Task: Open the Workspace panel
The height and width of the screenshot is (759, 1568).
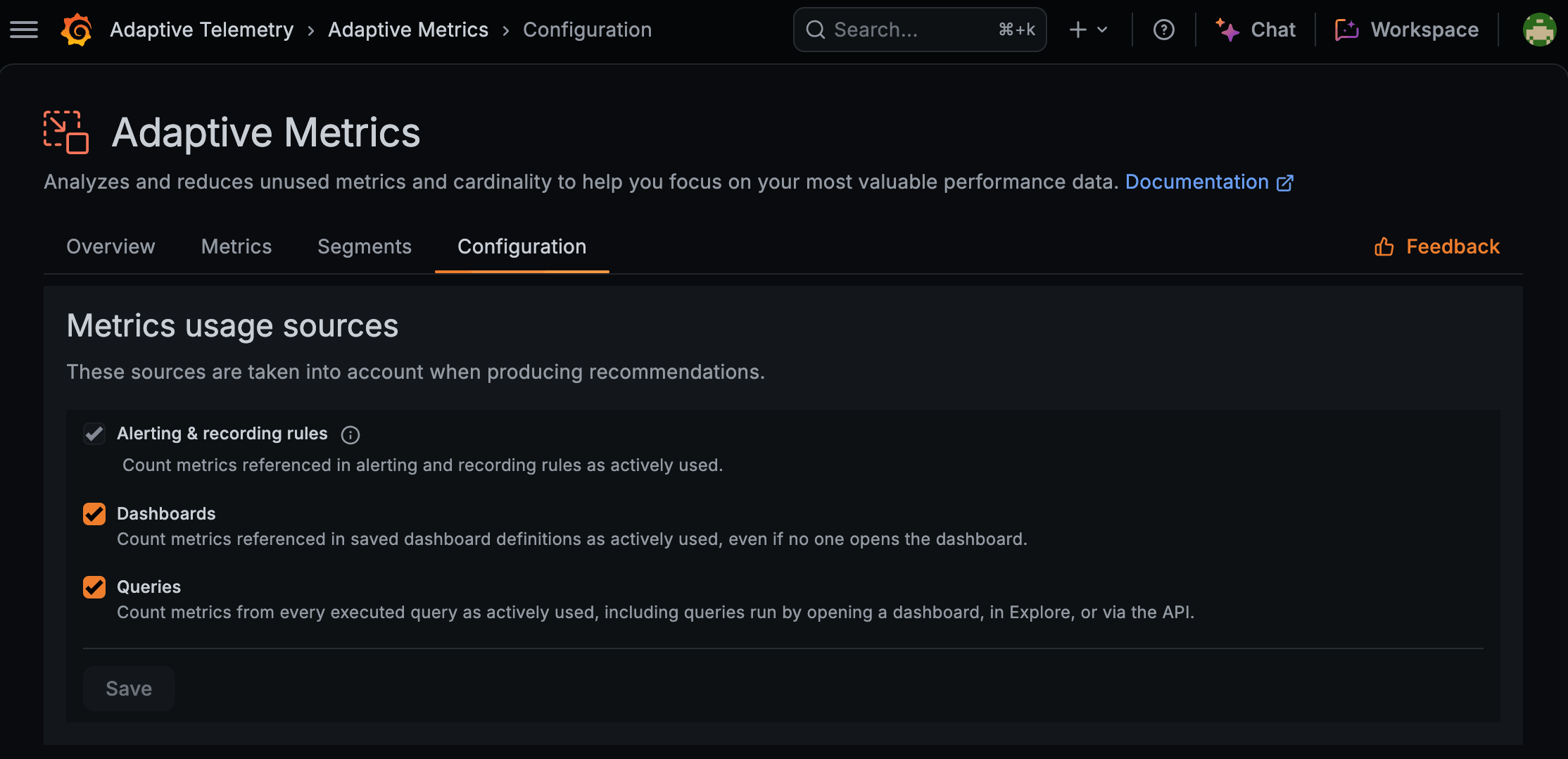Action: pos(1407,30)
